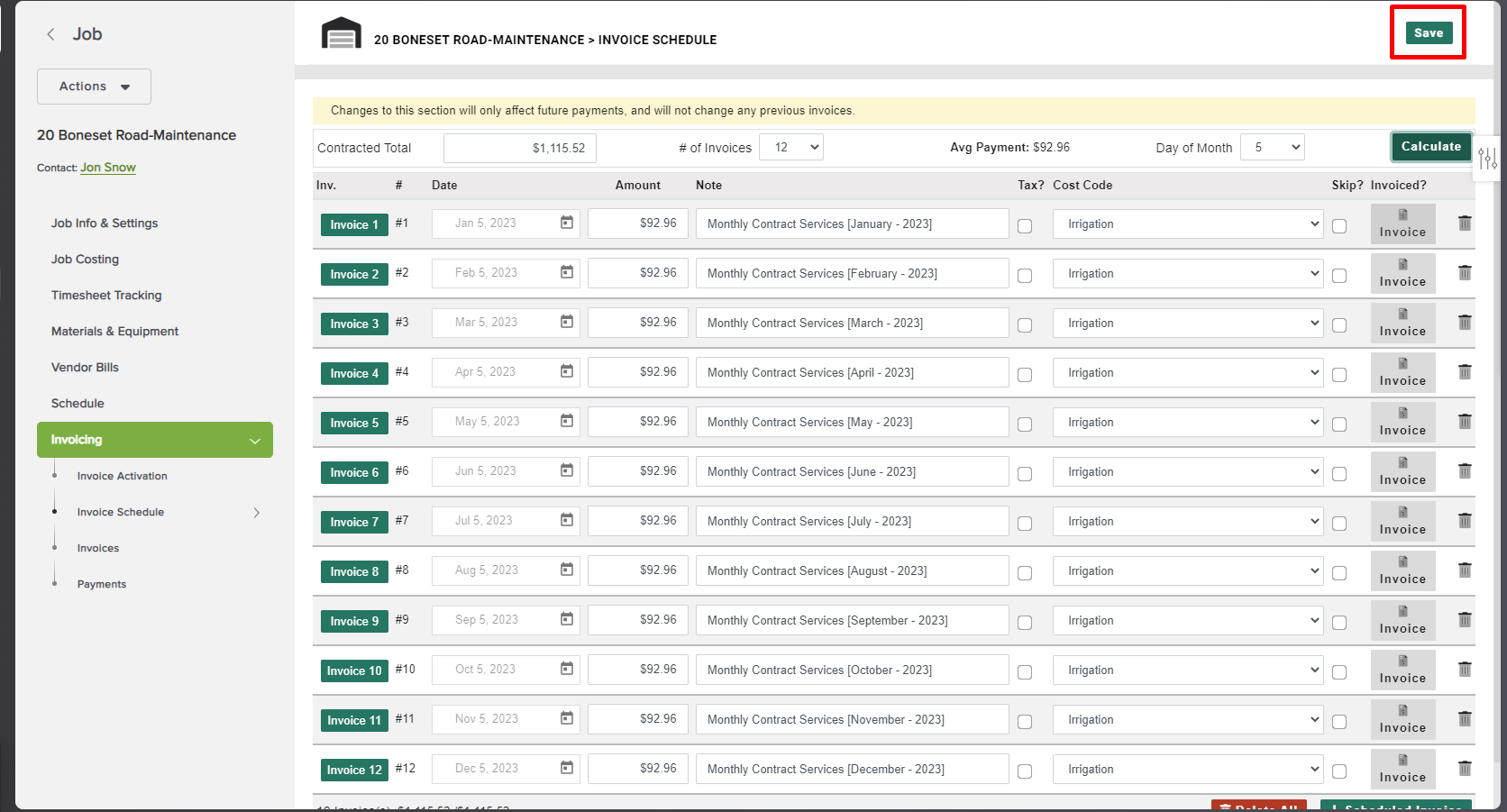This screenshot has height=812, width=1507.
Task: Open the Day of Month dropdown
Action: pyautogui.click(x=1273, y=147)
